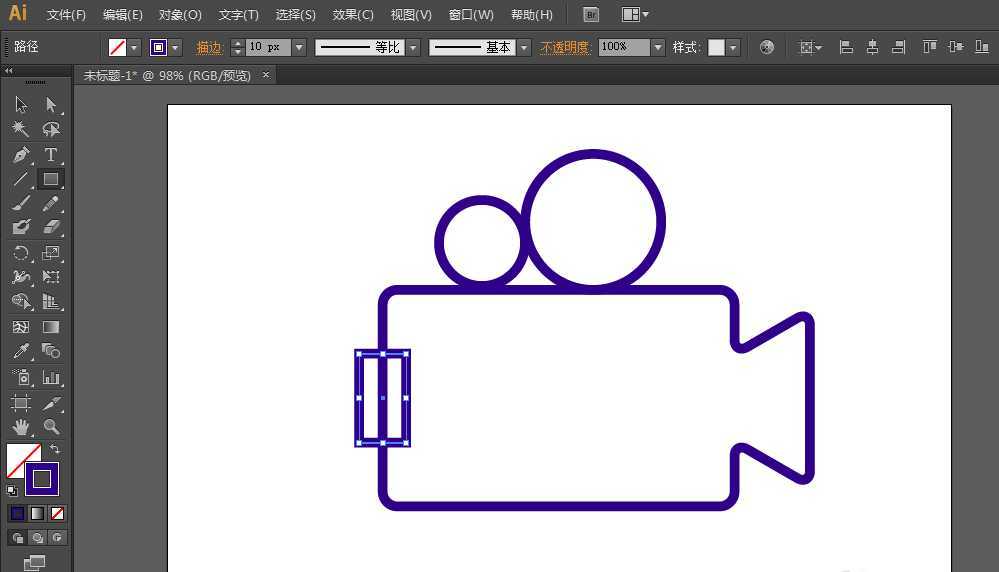
Task: Choose the Magic Wand tool
Action: tap(20, 129)
